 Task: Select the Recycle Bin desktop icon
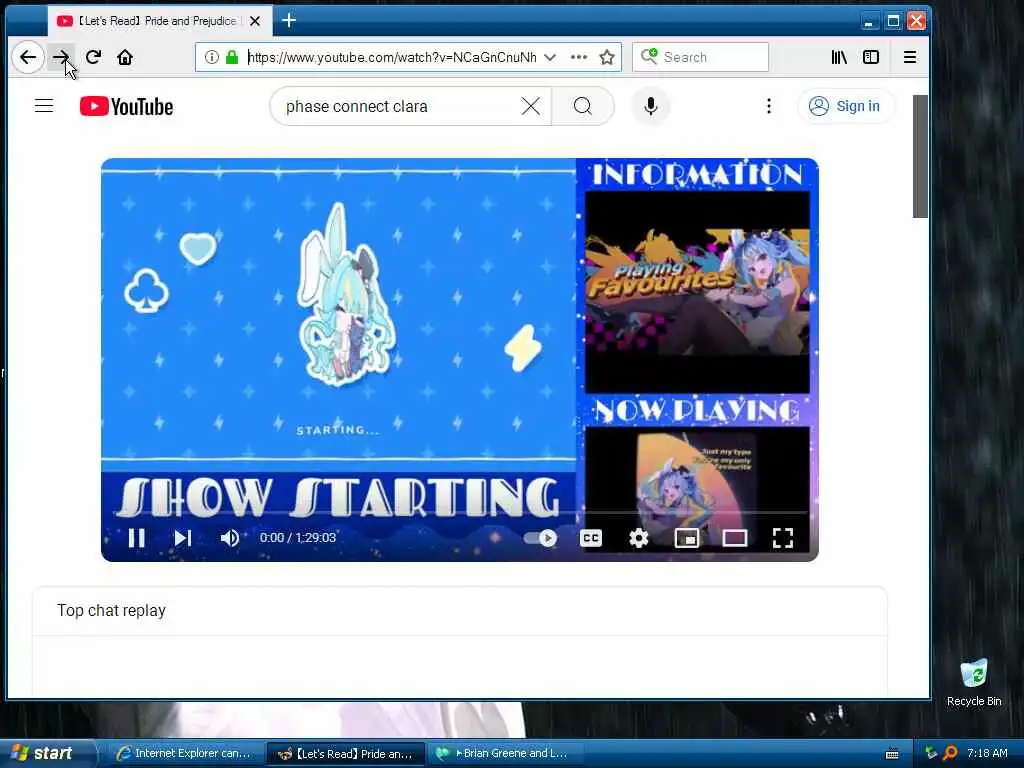pos(974,683)
